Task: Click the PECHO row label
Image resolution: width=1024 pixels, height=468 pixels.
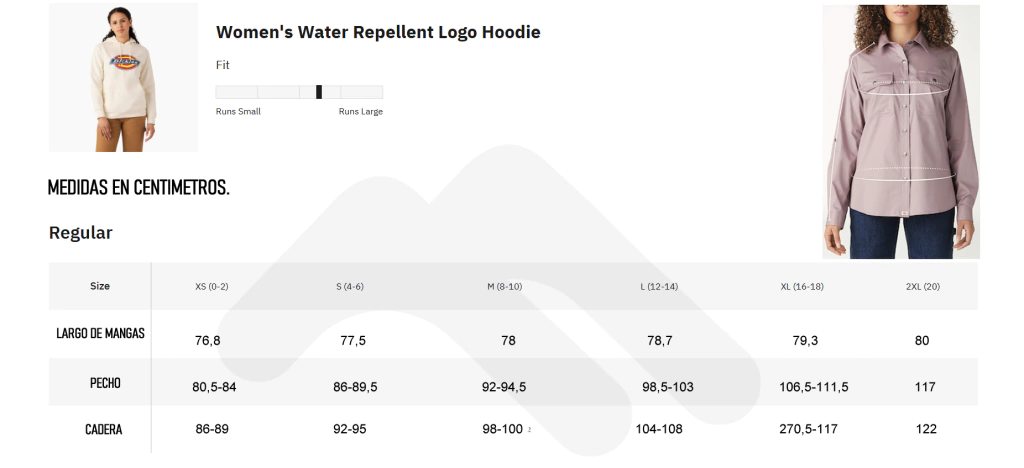Action: [104, 382]
